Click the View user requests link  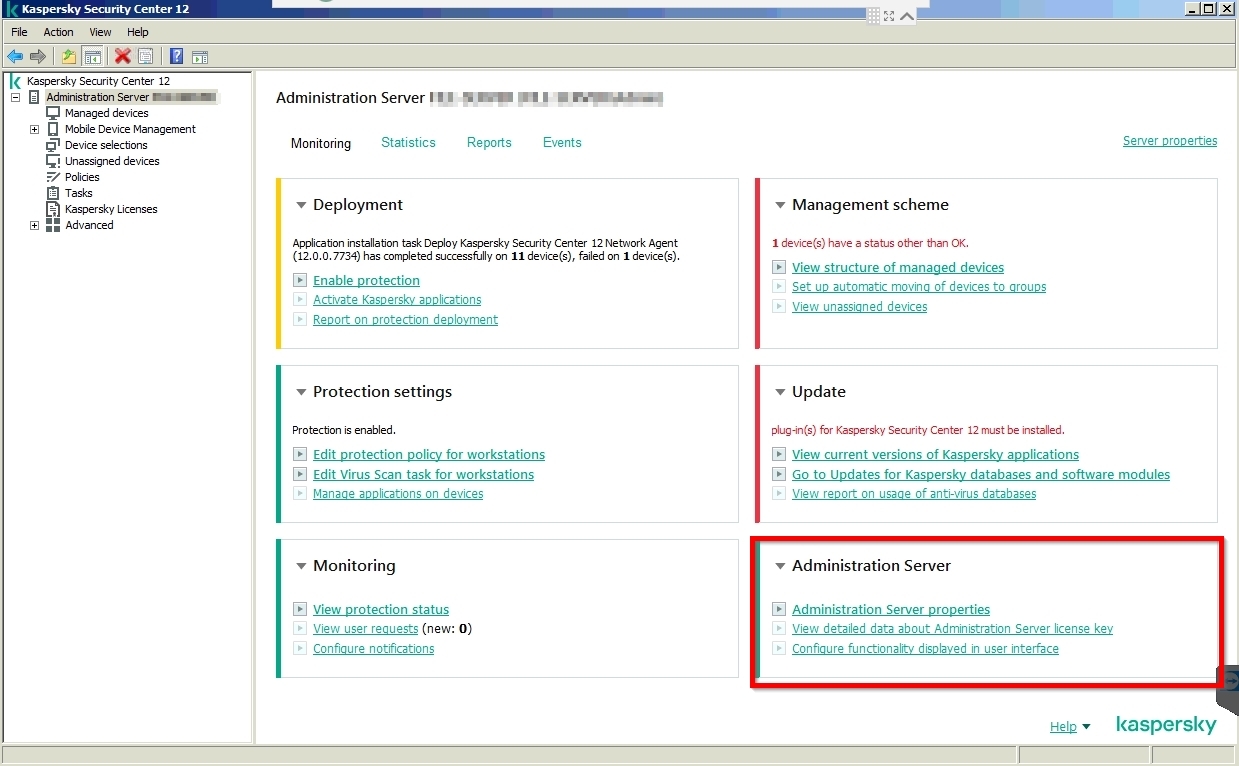[x=365, y=629]
